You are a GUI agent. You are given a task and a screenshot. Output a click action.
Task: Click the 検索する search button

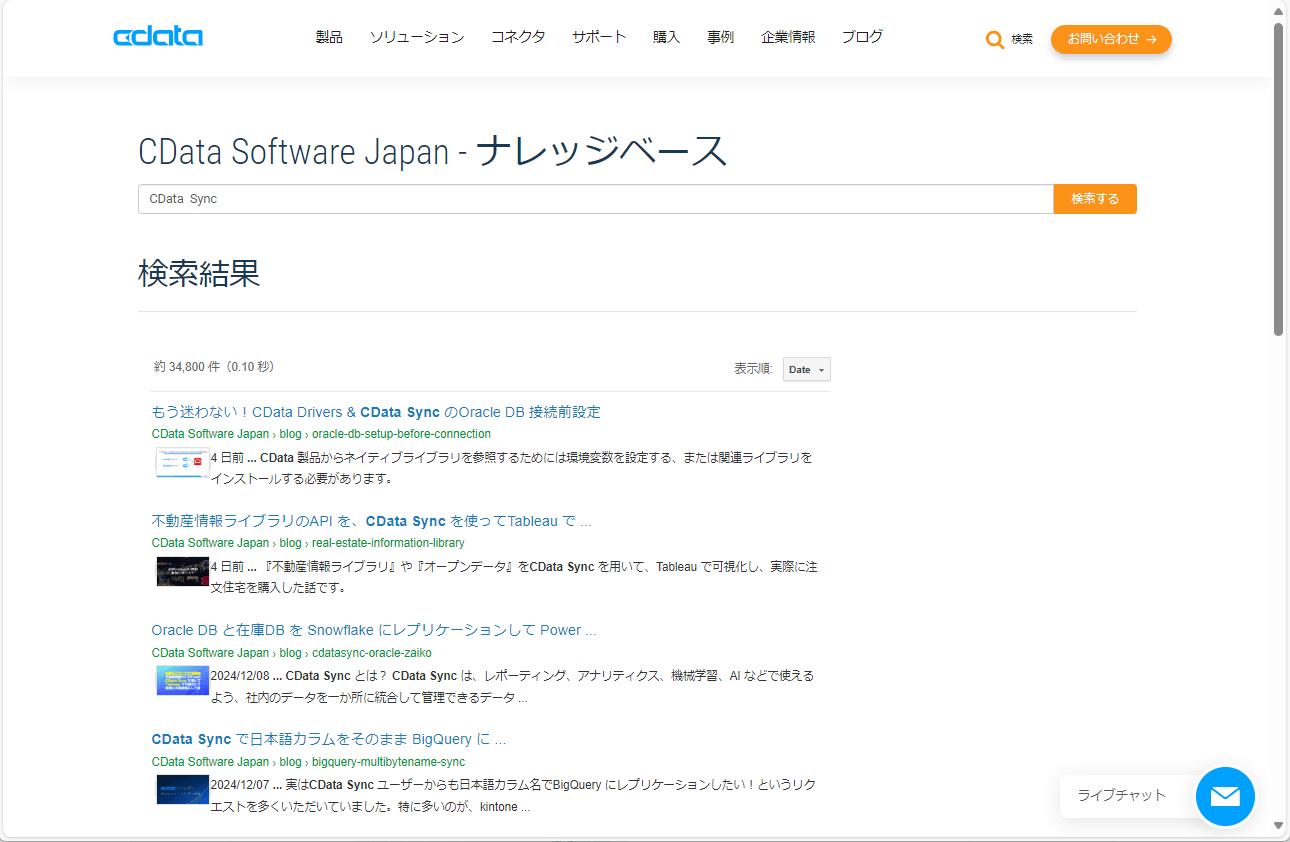point(1094,198)
